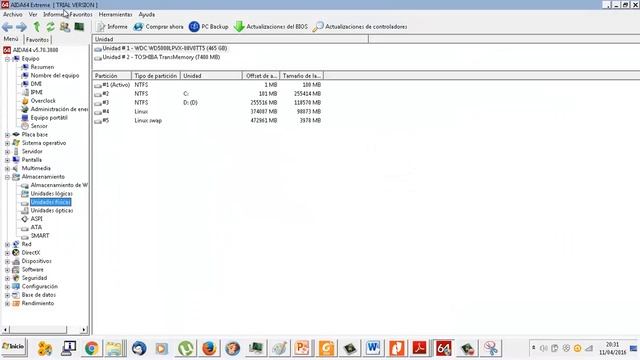The height and width of the screenshot is (360, 640).
Task: Select the Sensor tree item
Action: (39, 126)
